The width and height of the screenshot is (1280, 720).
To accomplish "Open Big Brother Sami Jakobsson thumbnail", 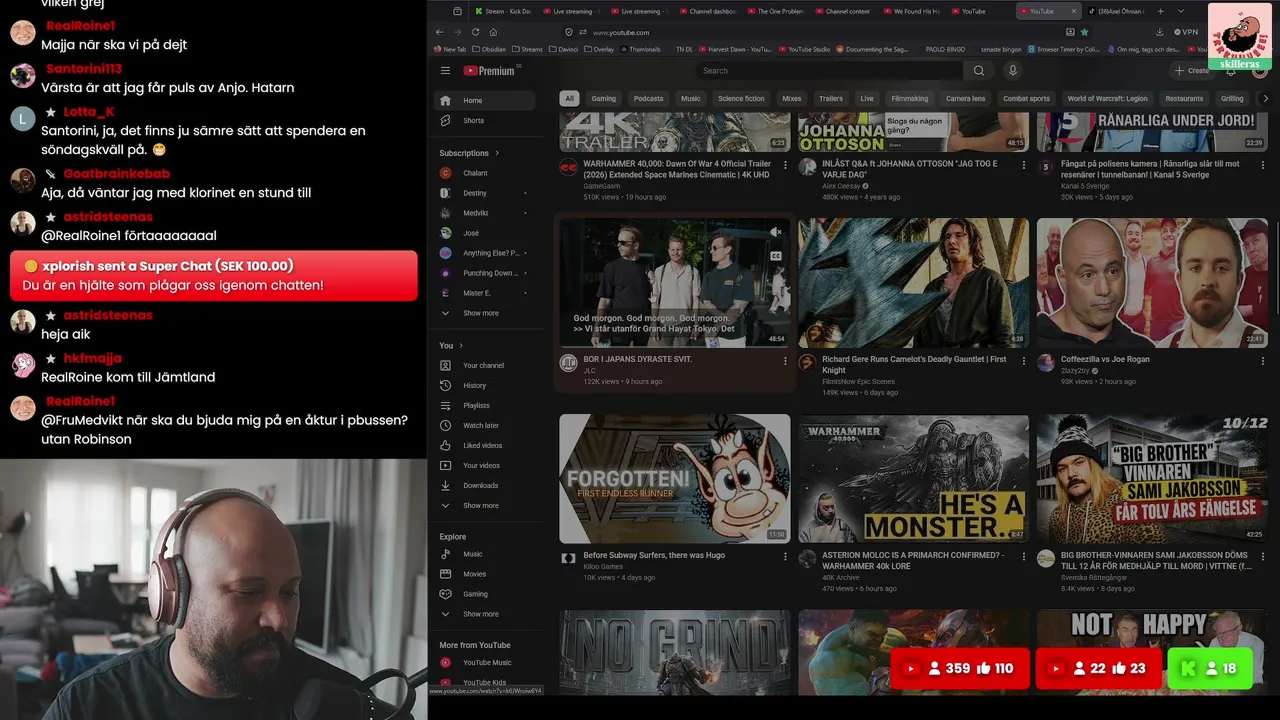I will coord(1152,479).
